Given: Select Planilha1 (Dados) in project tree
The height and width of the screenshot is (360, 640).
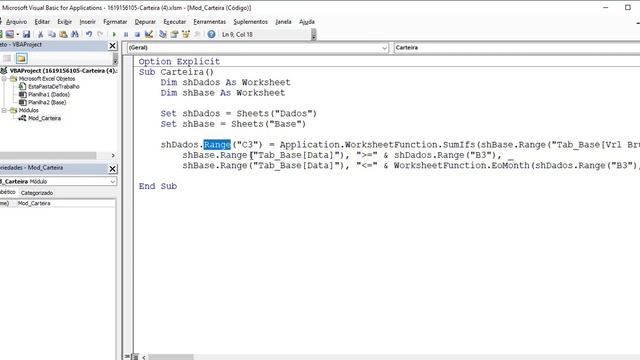Looking at the screenshot, I should pyautogui.click(x=49, y=94).
